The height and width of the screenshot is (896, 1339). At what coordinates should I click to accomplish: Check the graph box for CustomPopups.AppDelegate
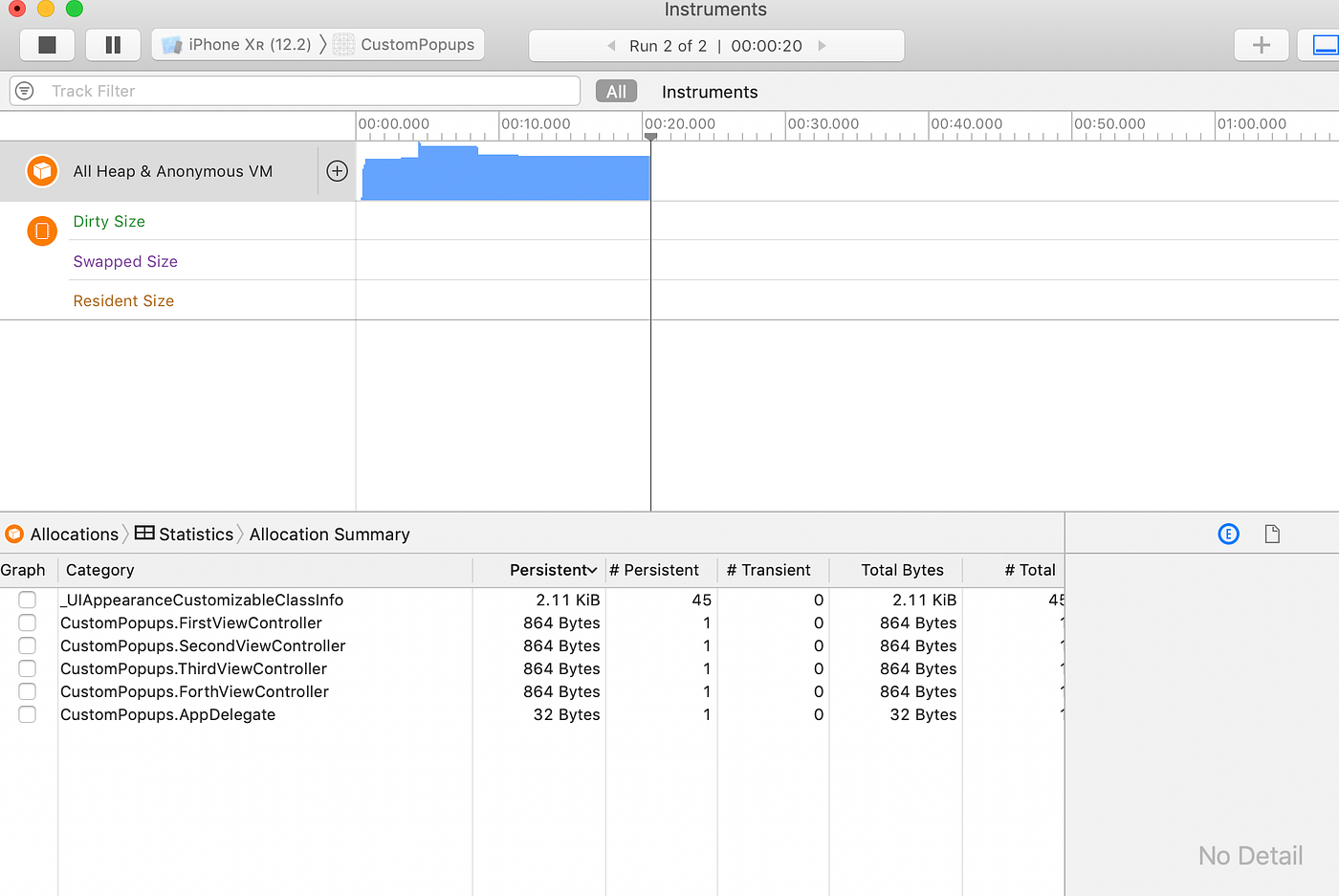[x=27, y=714]
